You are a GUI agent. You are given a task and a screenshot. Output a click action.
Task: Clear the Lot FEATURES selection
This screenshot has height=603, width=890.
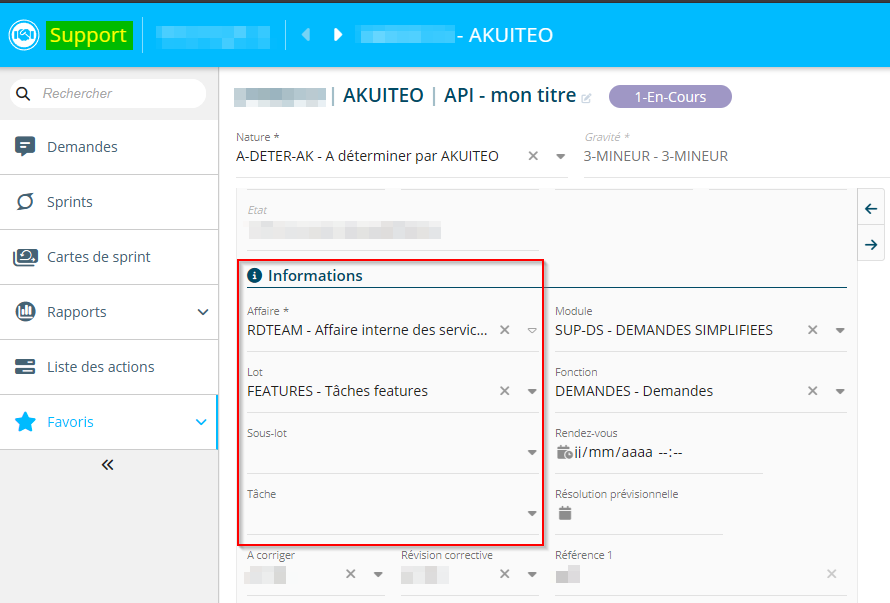point(505,391)
